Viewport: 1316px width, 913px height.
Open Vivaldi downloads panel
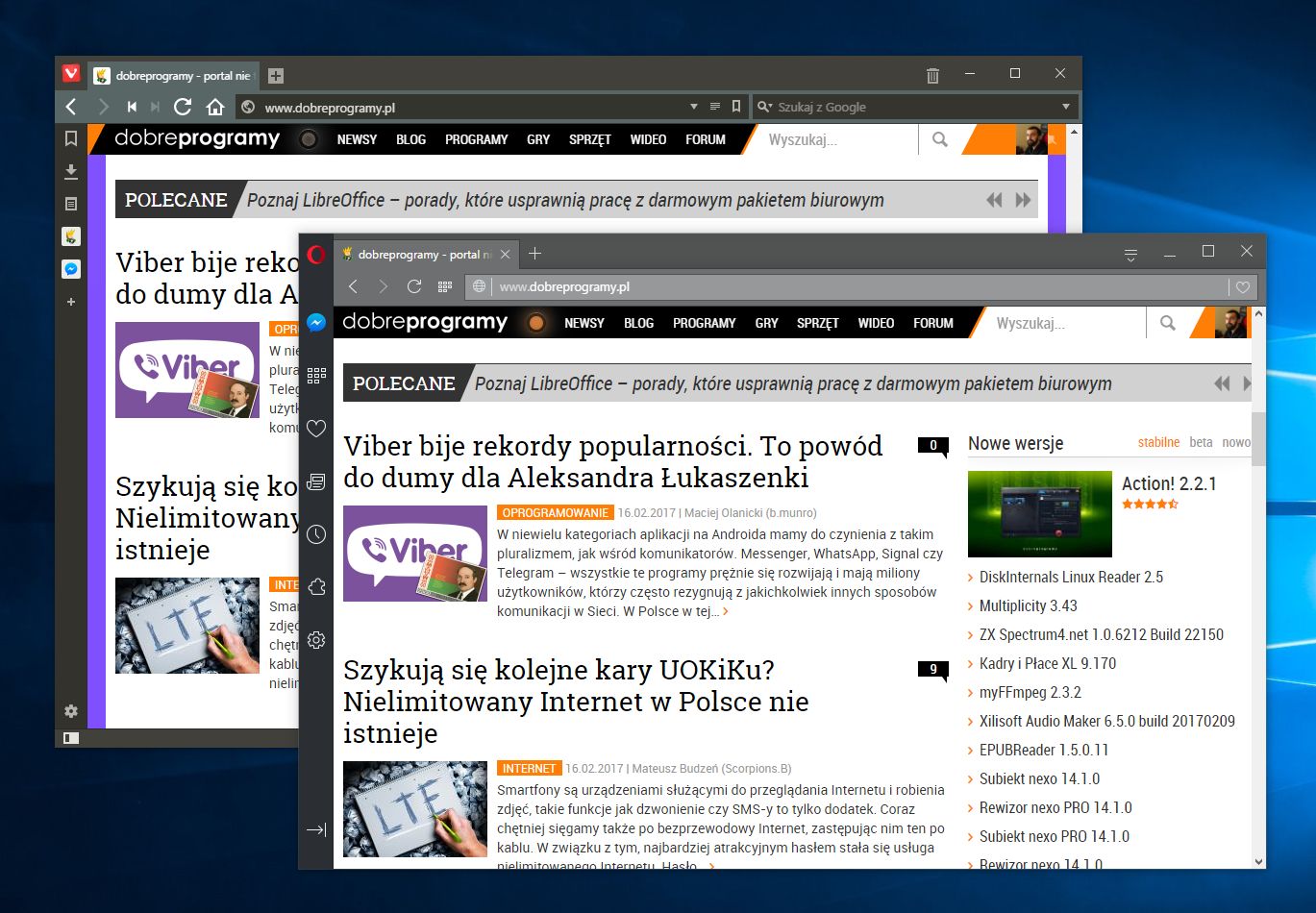pyautogui.click(x=70, y=172)
